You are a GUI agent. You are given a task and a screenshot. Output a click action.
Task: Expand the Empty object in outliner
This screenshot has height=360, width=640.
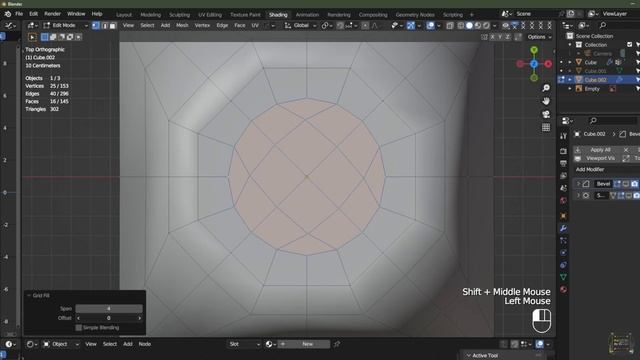point(570,89)
